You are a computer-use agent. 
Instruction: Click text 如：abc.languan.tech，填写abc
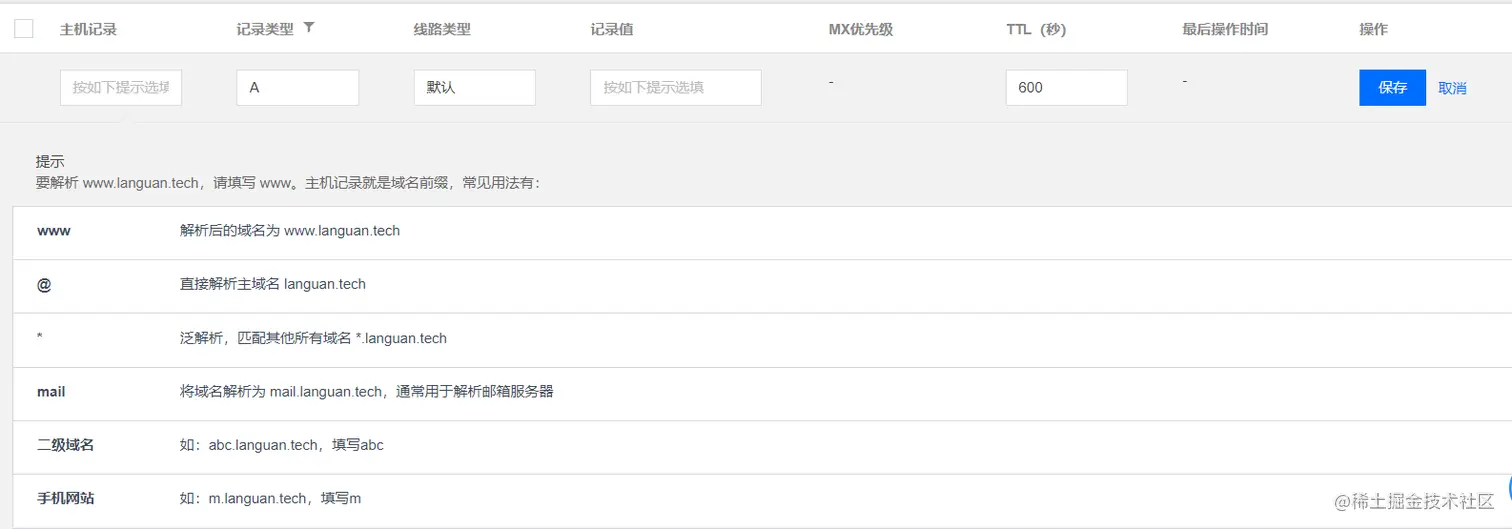[282, 445]
